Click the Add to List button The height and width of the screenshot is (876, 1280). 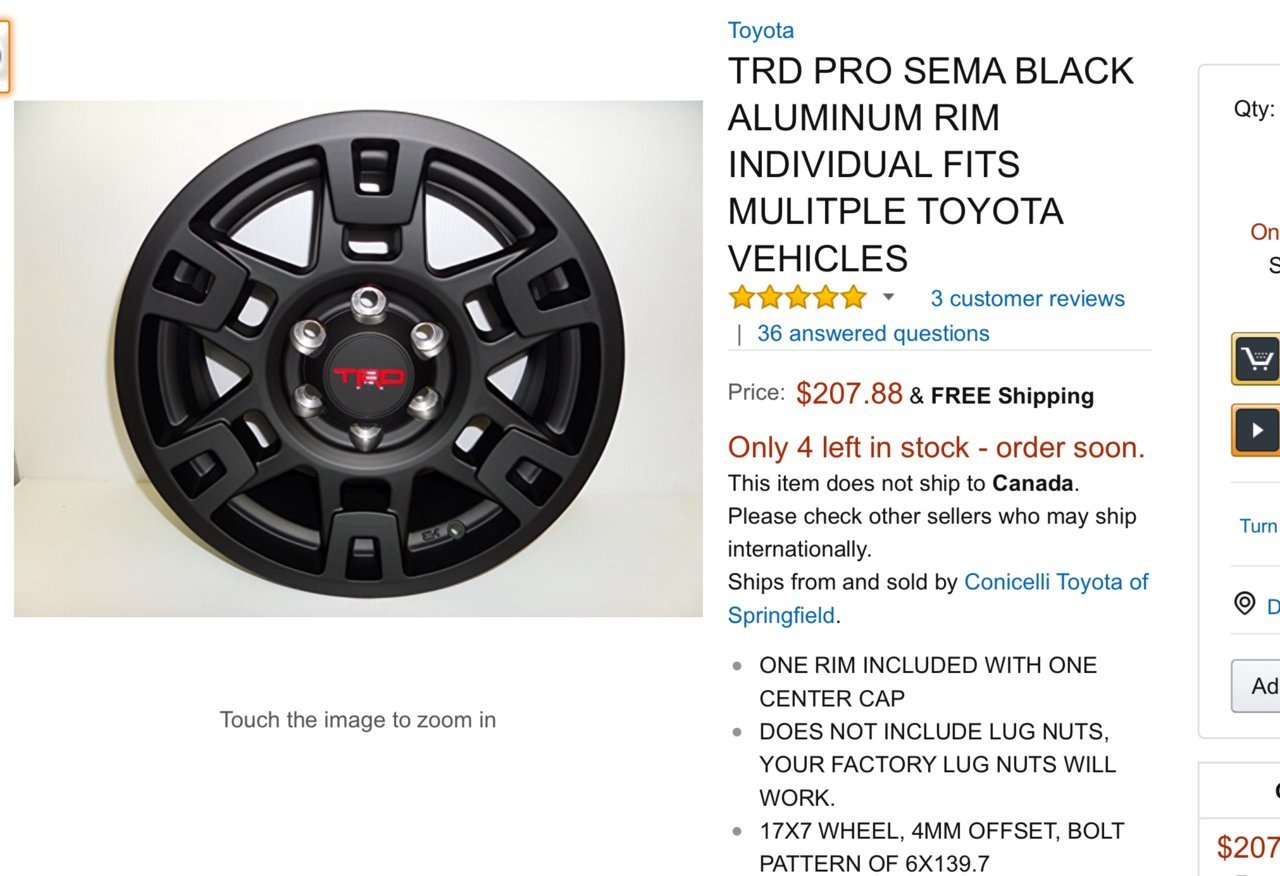click(1256, 686)
